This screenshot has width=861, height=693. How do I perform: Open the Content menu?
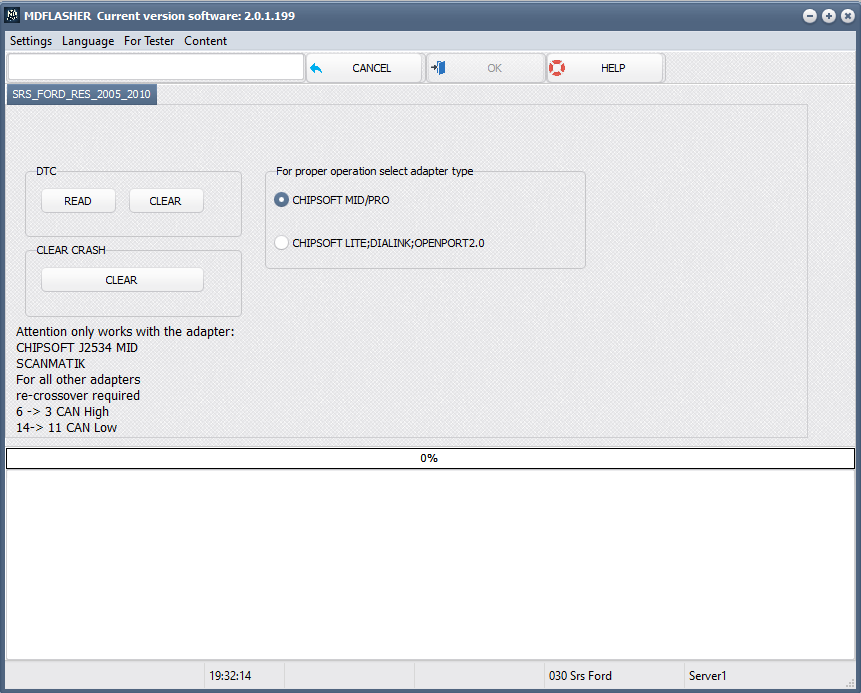pyautogui.click(x=205, y=41)
